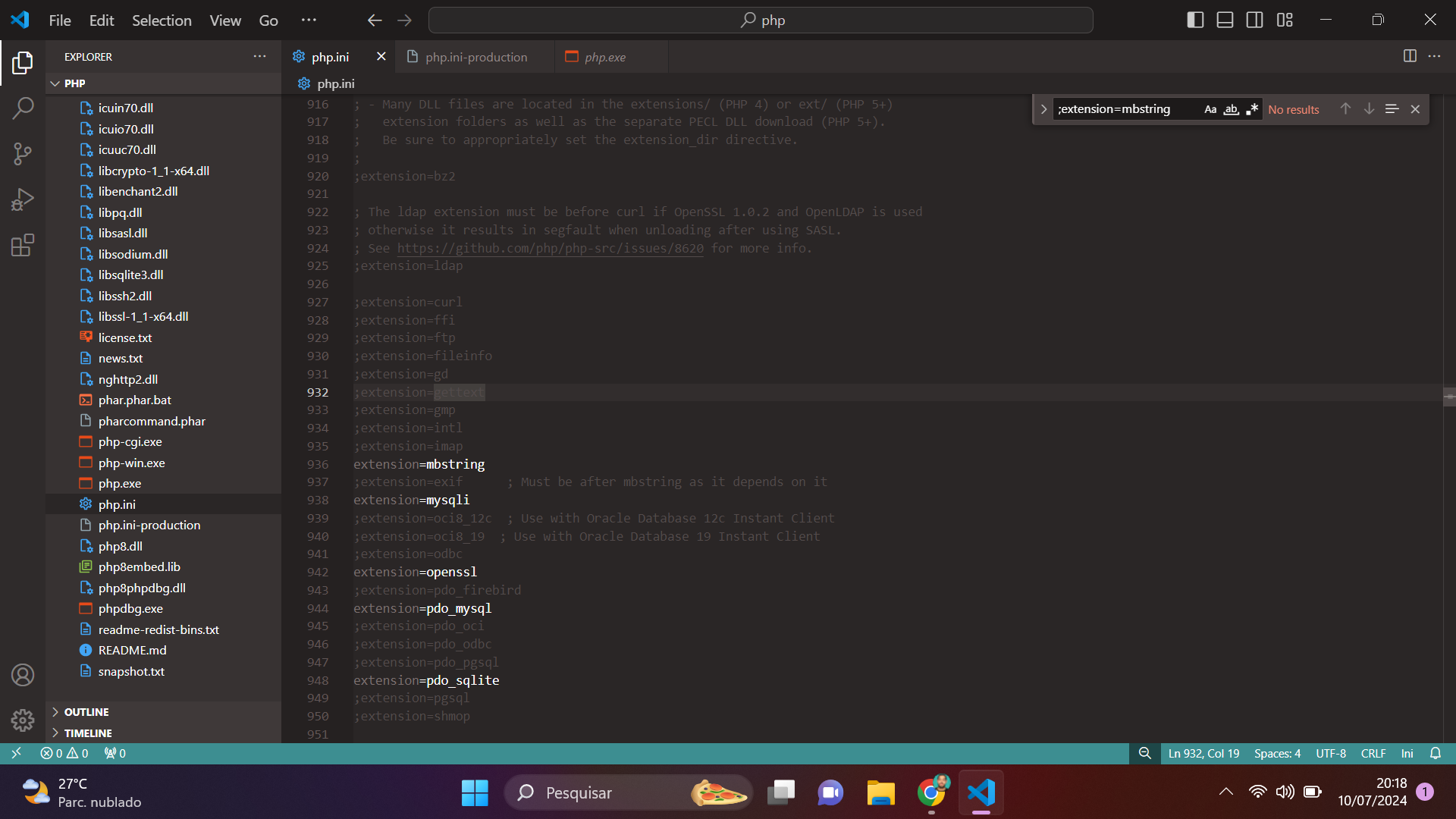Toggle Match Case in find widget
The width and height of the screenshot is (1456, 819).
(1210, 109)
